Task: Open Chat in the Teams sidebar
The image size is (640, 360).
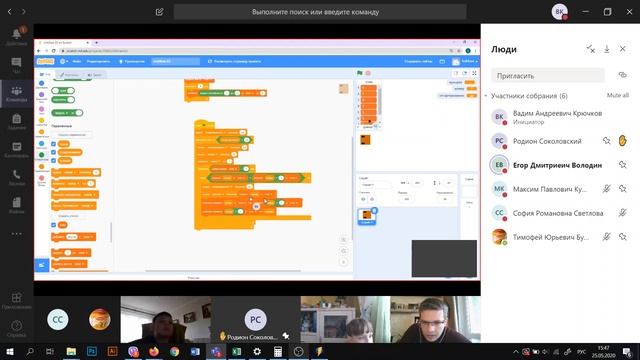Action: [16, 65]
